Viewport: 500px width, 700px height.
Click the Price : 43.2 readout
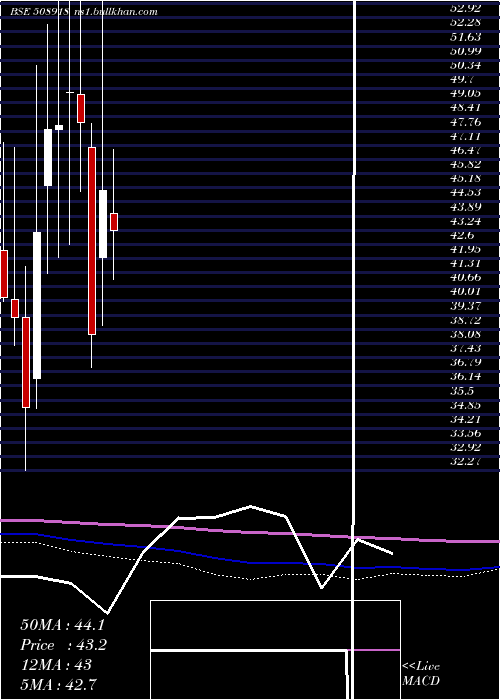pos(64,645)
